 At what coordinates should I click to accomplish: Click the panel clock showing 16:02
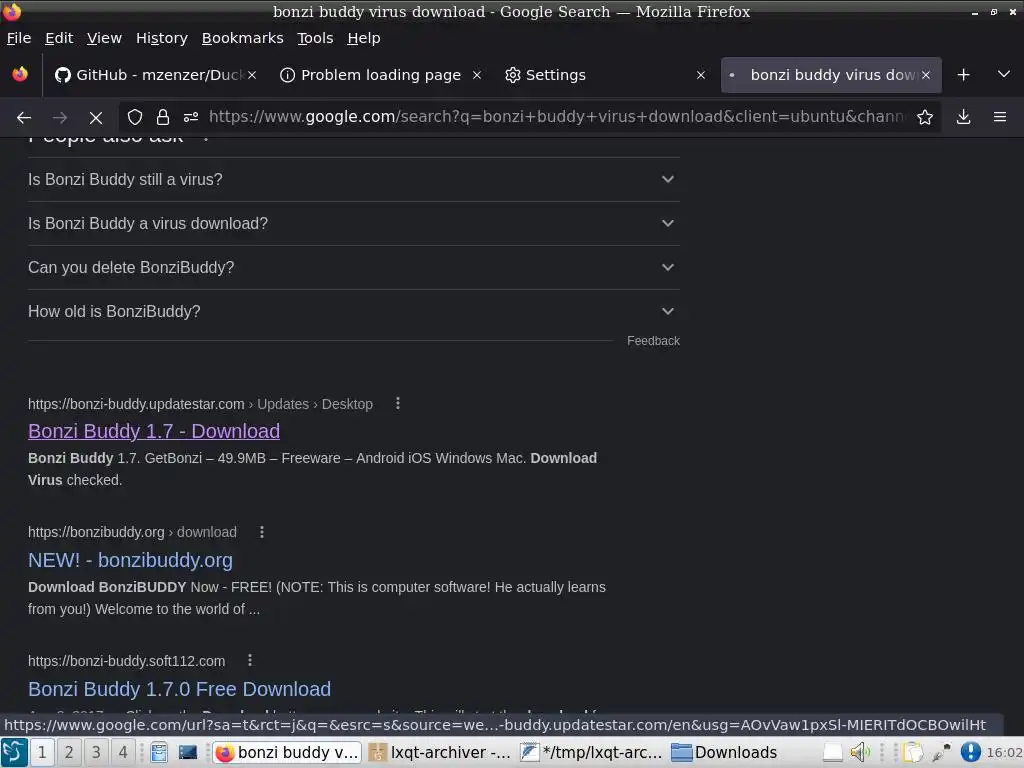point(1004,752)
